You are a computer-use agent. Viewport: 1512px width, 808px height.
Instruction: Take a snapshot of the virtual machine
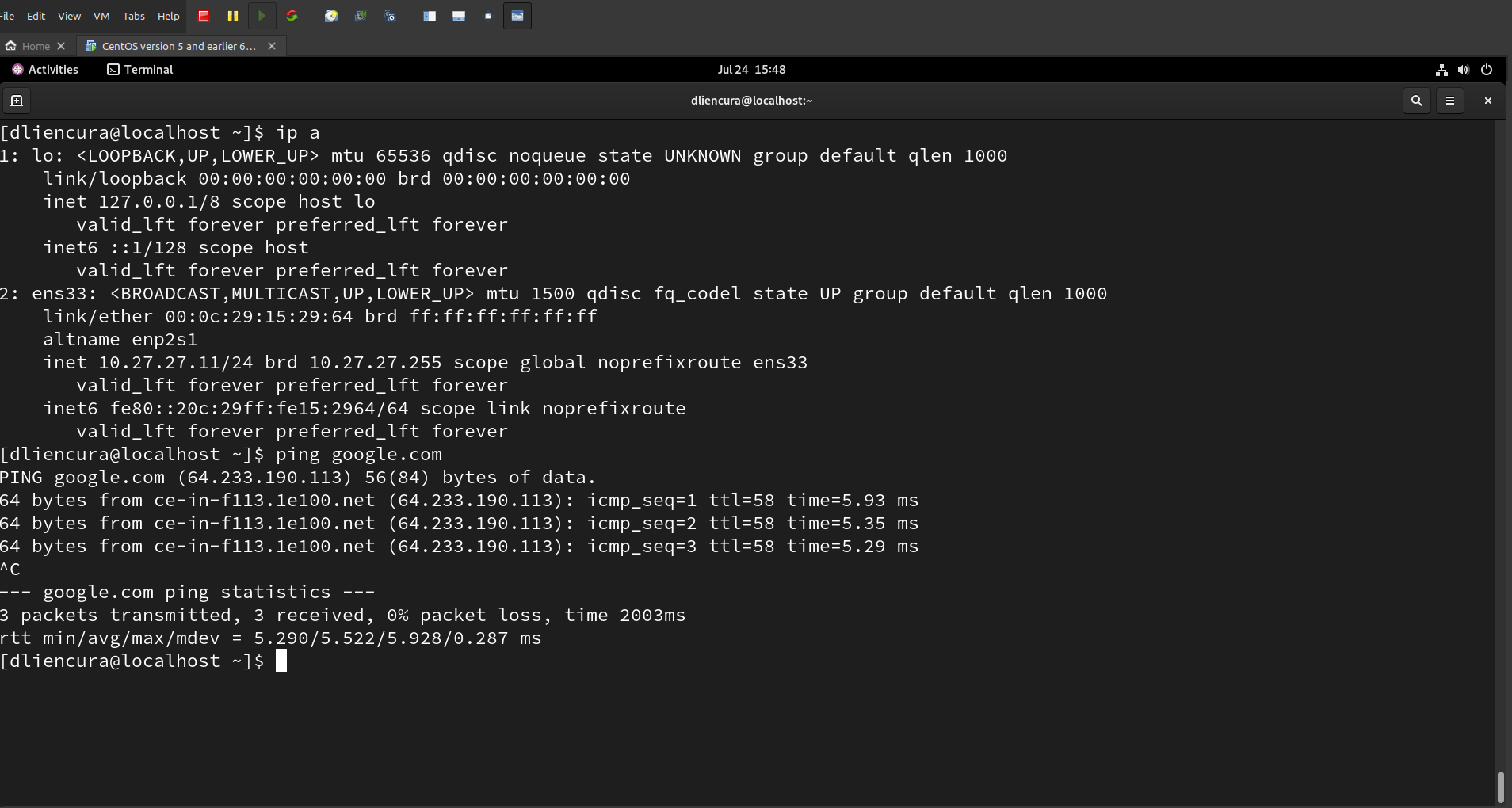click(331, 16)
